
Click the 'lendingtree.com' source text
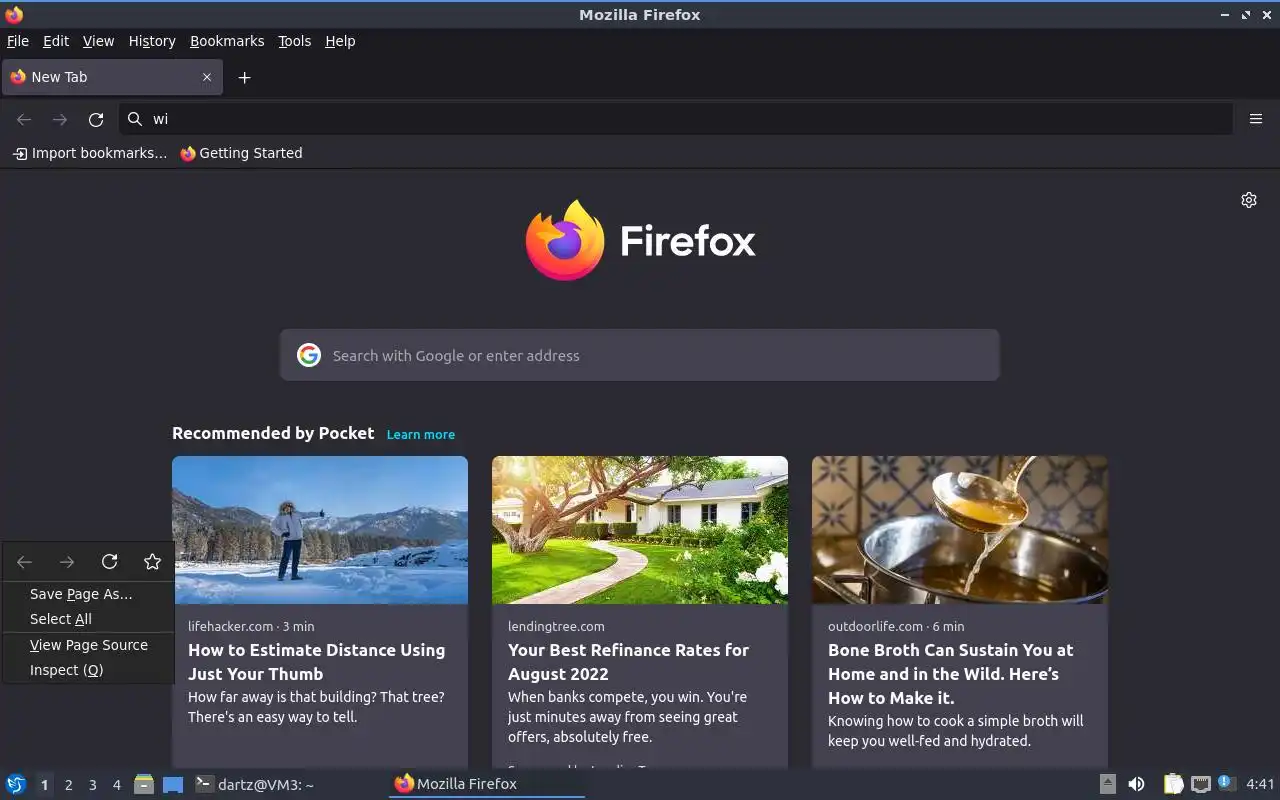coord(556,626)
